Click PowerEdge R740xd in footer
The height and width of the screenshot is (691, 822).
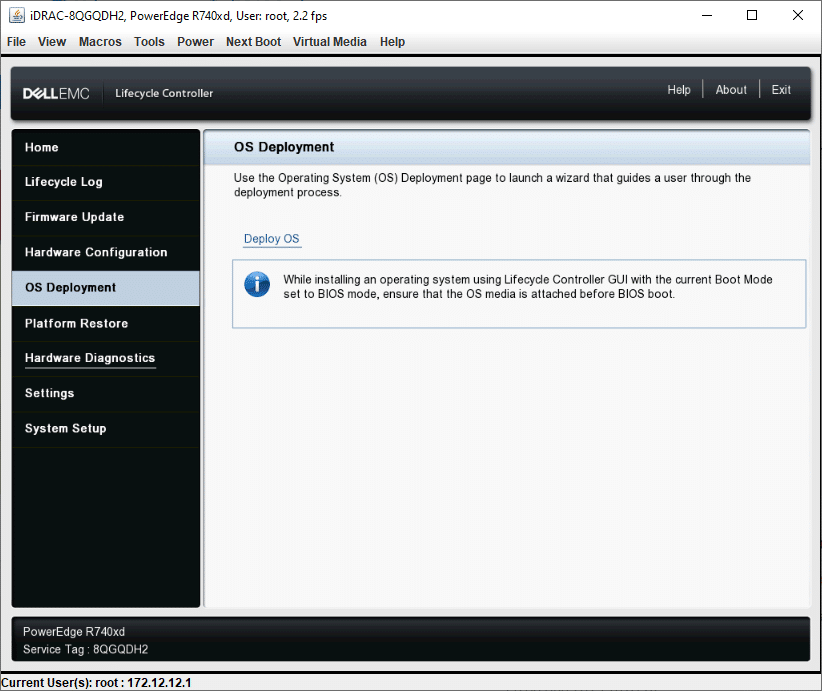click(x=74, y=632)
